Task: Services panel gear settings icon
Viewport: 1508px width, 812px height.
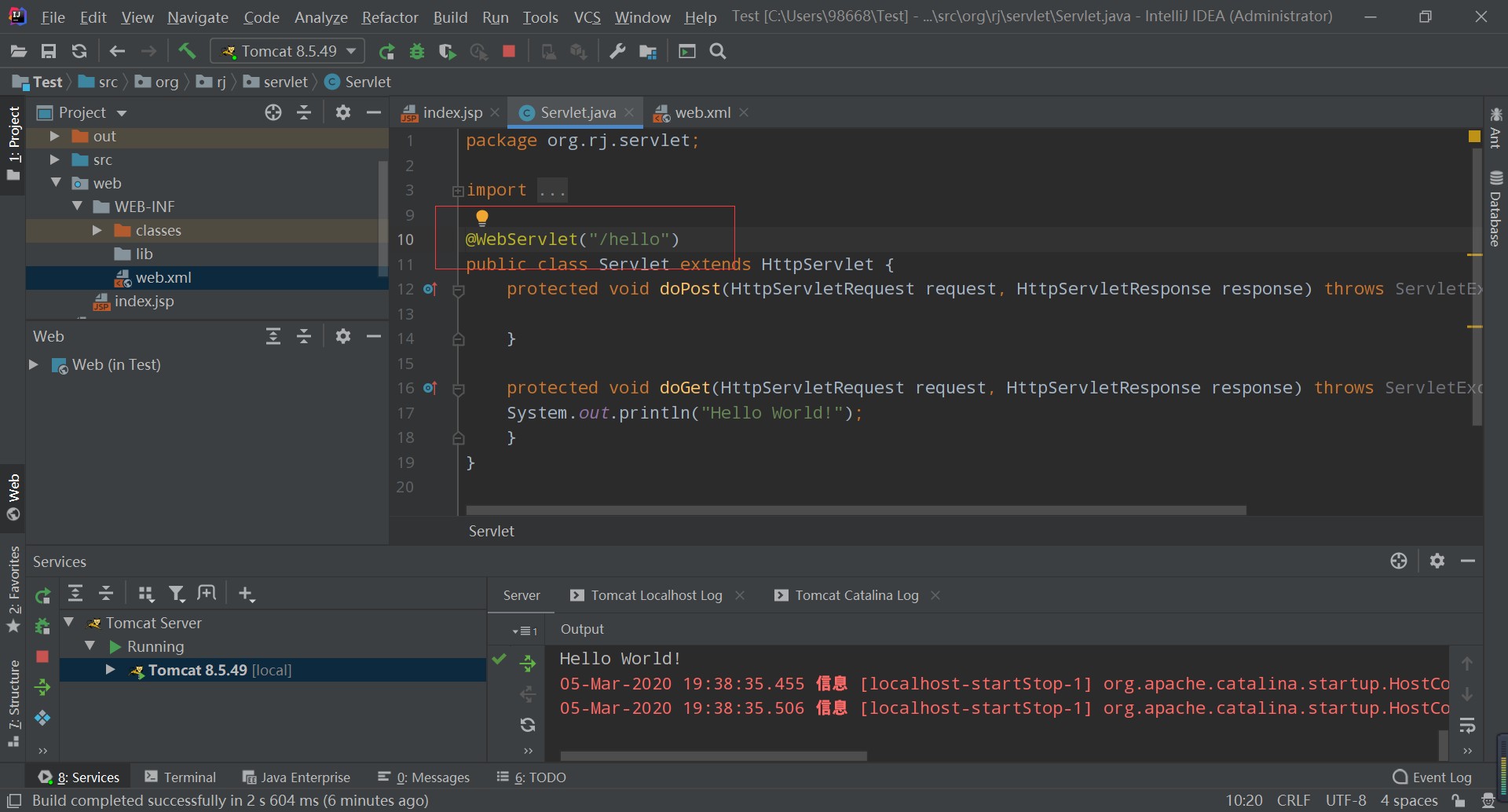Action: (1437, 561)
